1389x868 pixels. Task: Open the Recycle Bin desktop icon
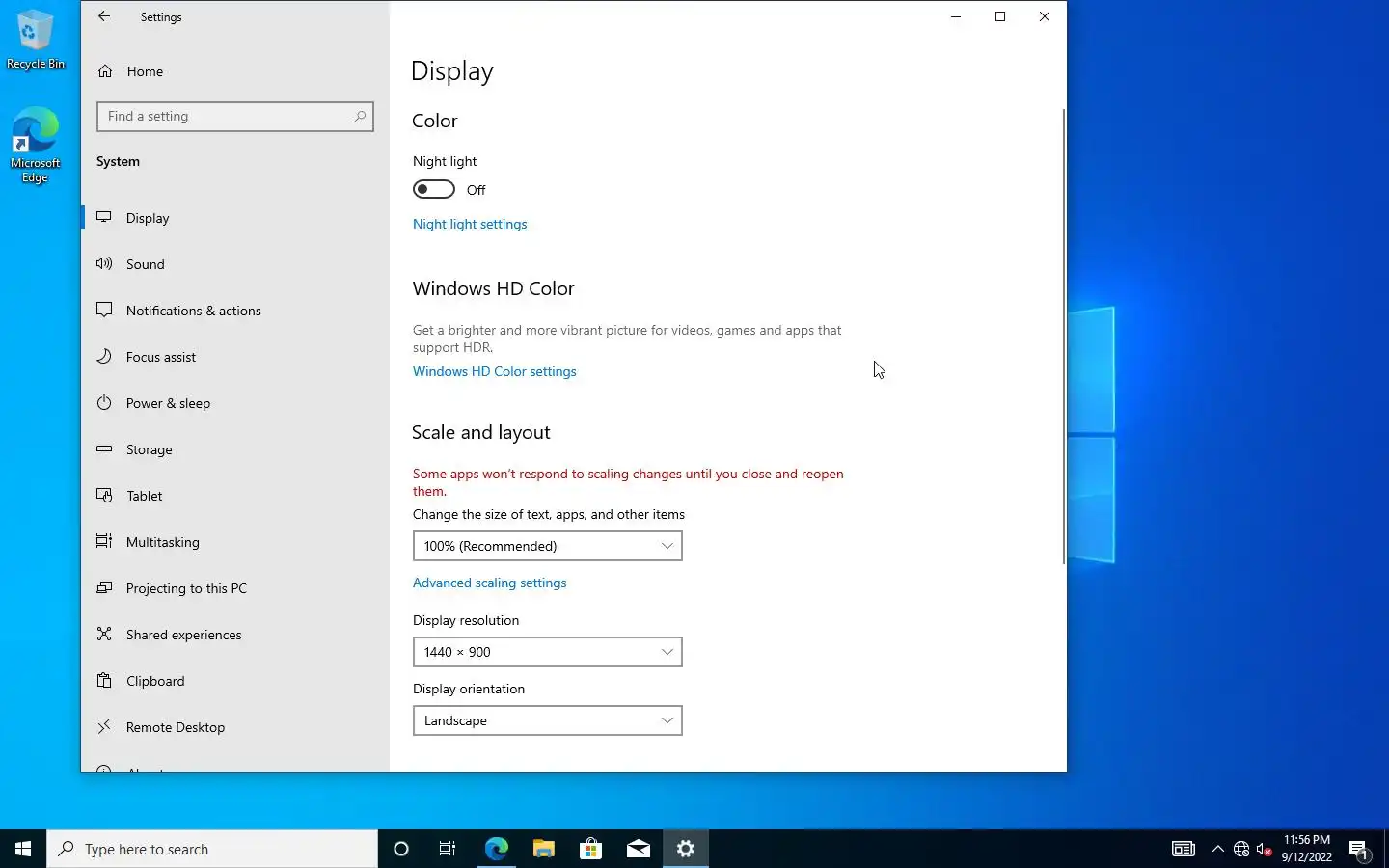(x=36, y=40)
